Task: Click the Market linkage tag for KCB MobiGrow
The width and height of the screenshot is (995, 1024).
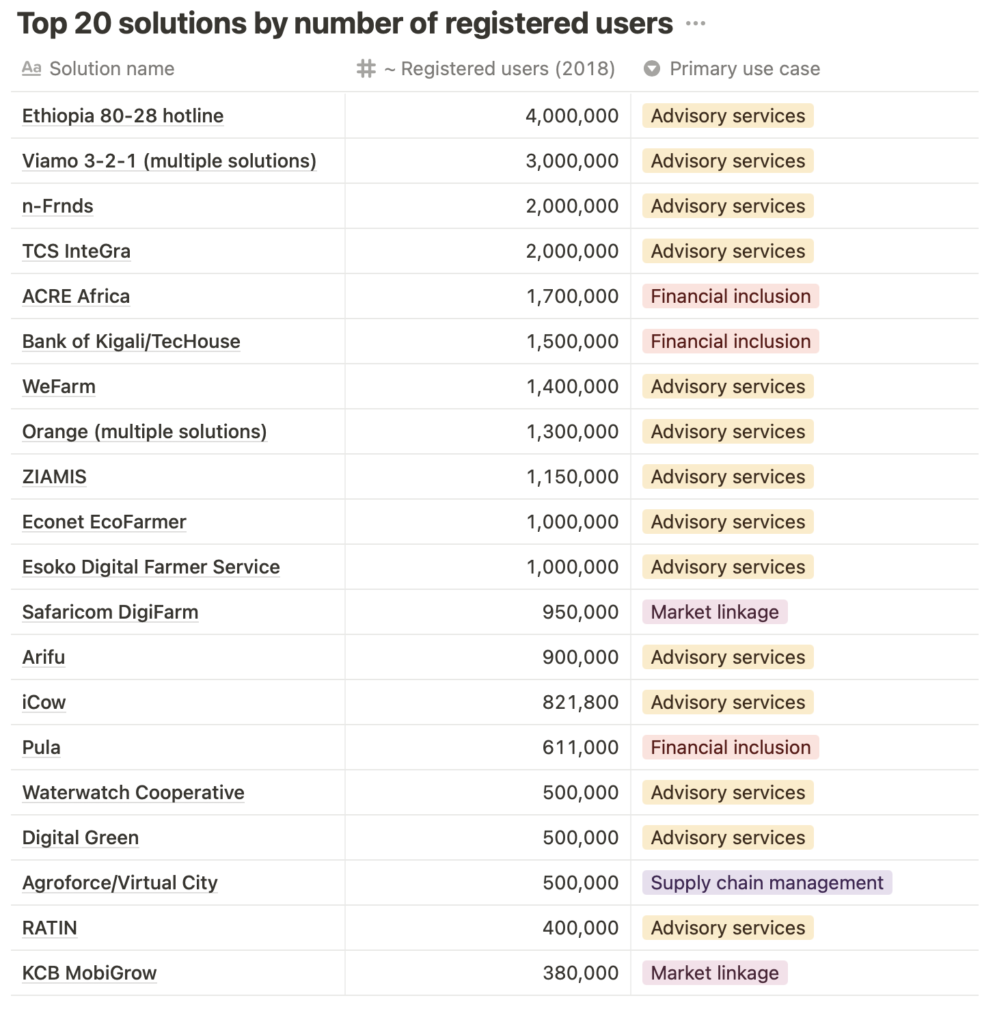Action: pos(715,972)
